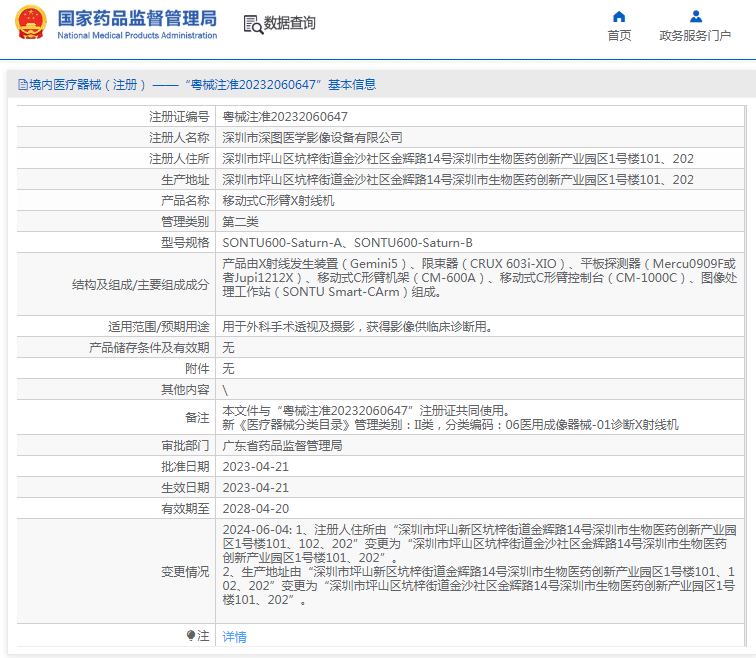Image resolution: width=756 pixels, height=658 pixels.
Task: Click 无 value in 产品储存条件及有效期 row
Action: [x=228, y=348]
